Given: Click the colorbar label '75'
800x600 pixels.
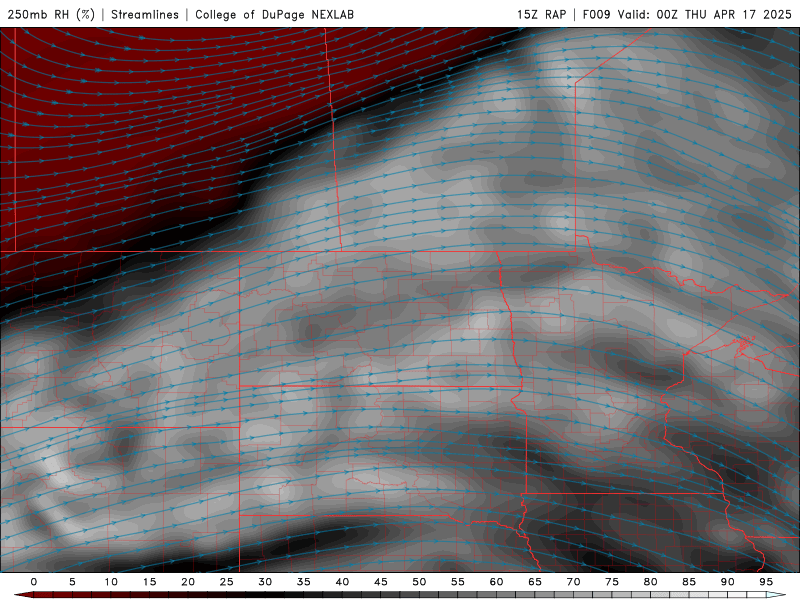Looking at the screenshot, I should click(612, 582).
